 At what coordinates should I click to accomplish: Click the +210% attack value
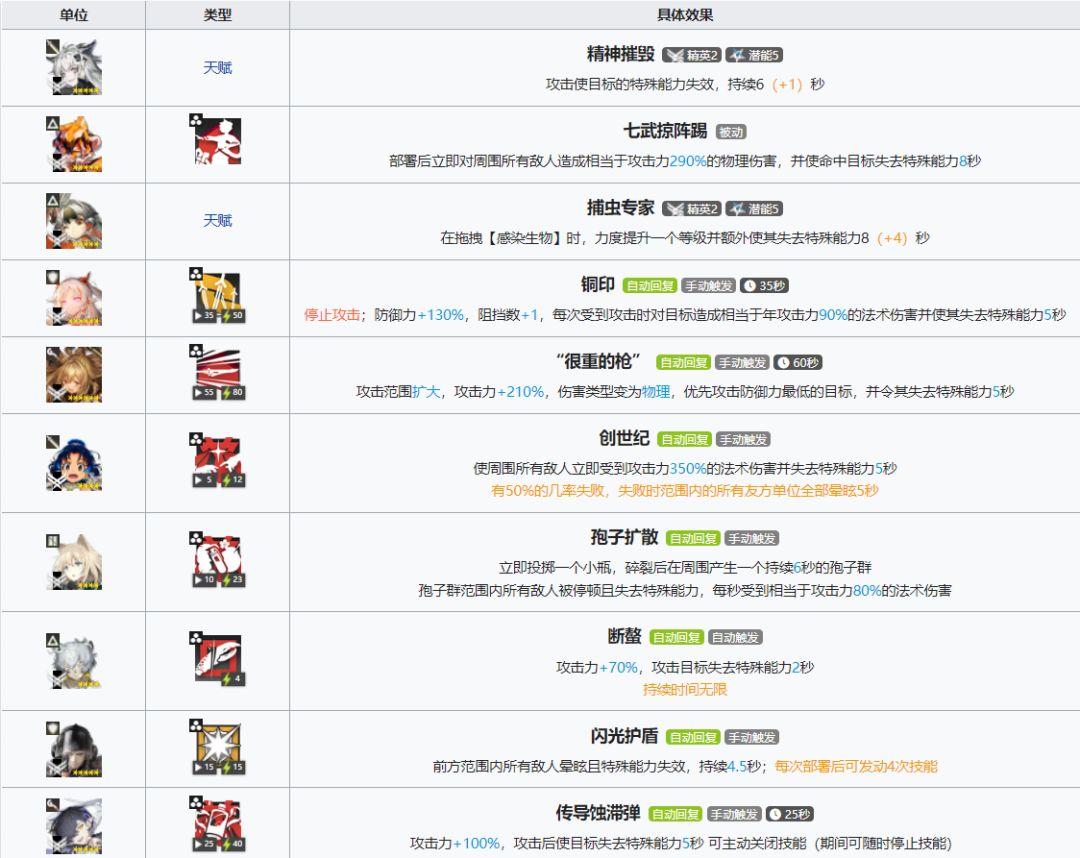pos(521,392)
